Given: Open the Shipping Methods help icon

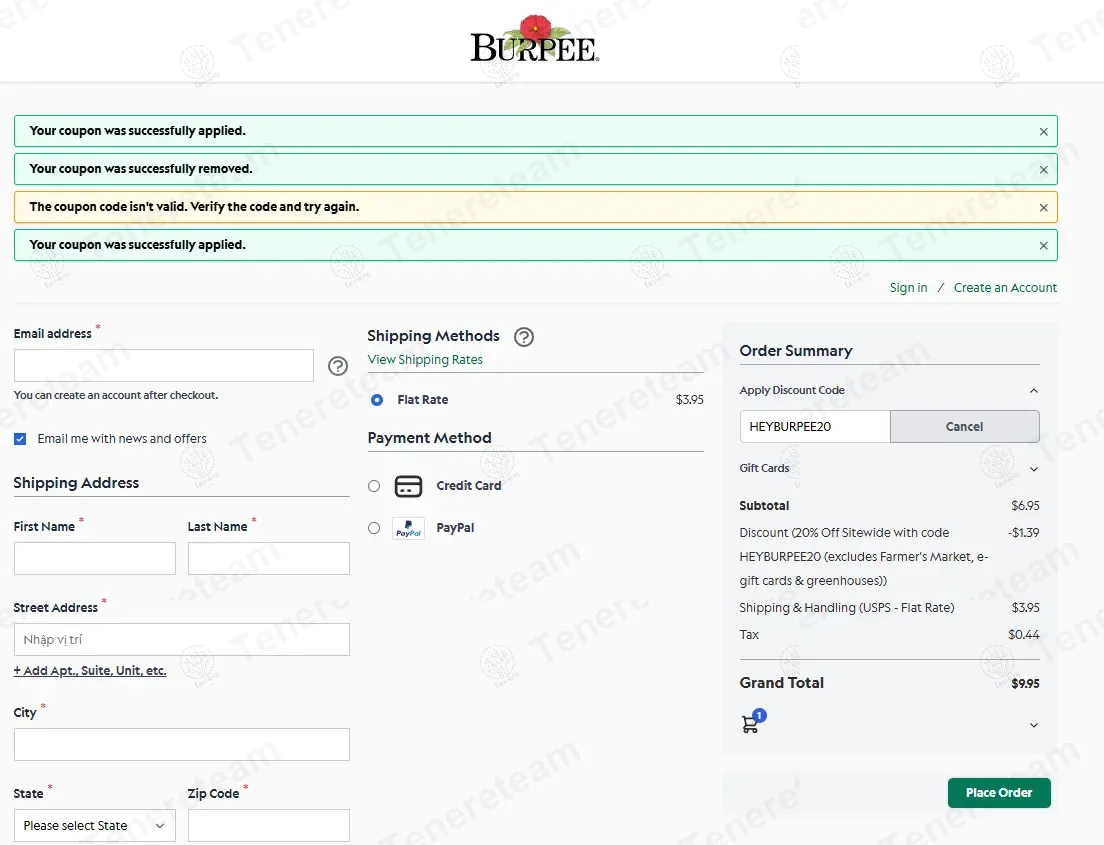Looking at the screenshot, I should coord(524,337).
